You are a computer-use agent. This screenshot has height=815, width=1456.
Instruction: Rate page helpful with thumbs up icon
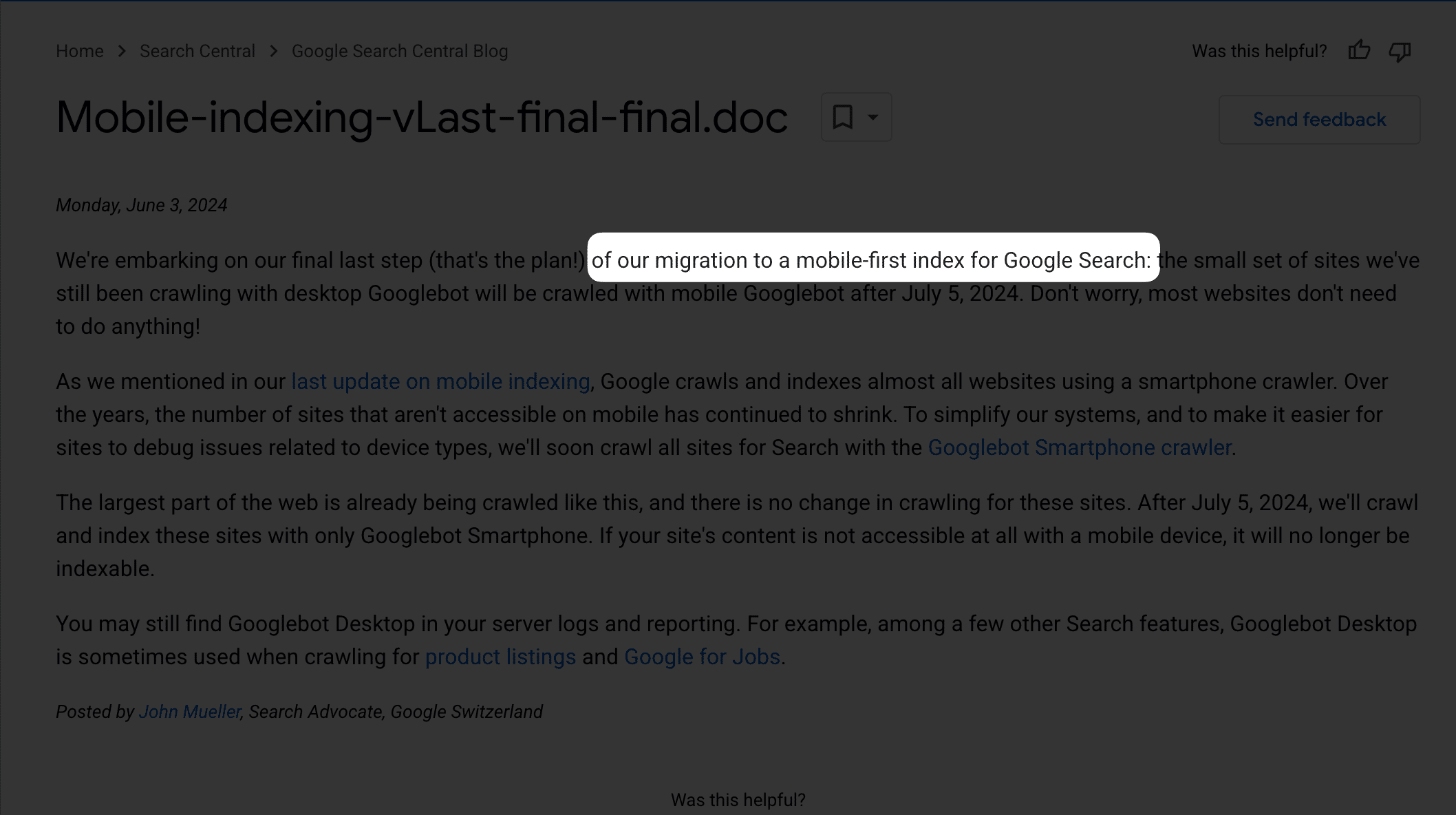point(1359,50)
